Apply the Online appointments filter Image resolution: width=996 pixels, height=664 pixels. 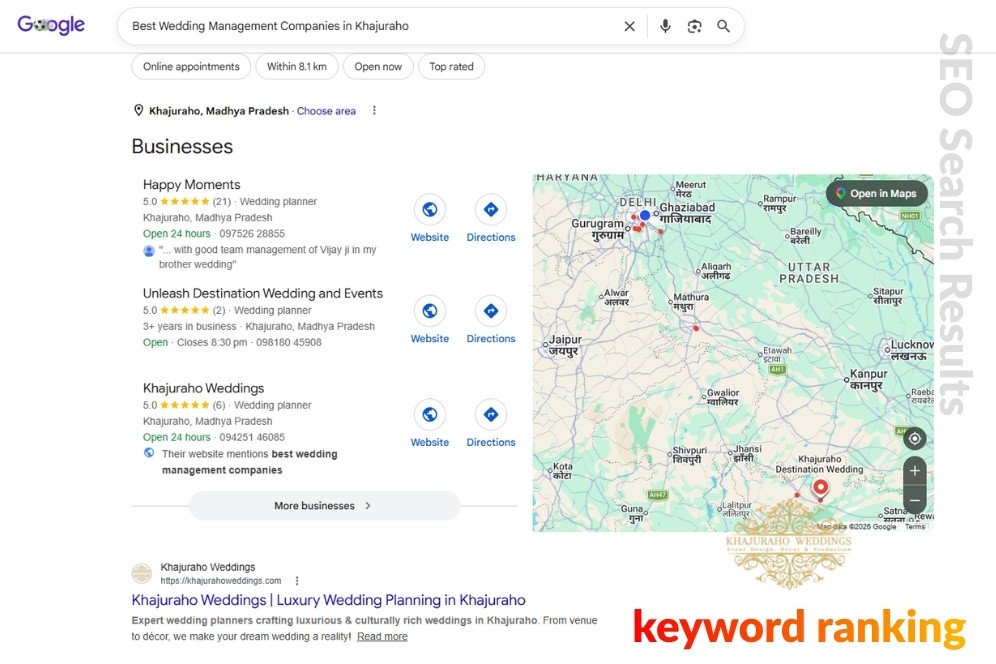tap(191, 67)
